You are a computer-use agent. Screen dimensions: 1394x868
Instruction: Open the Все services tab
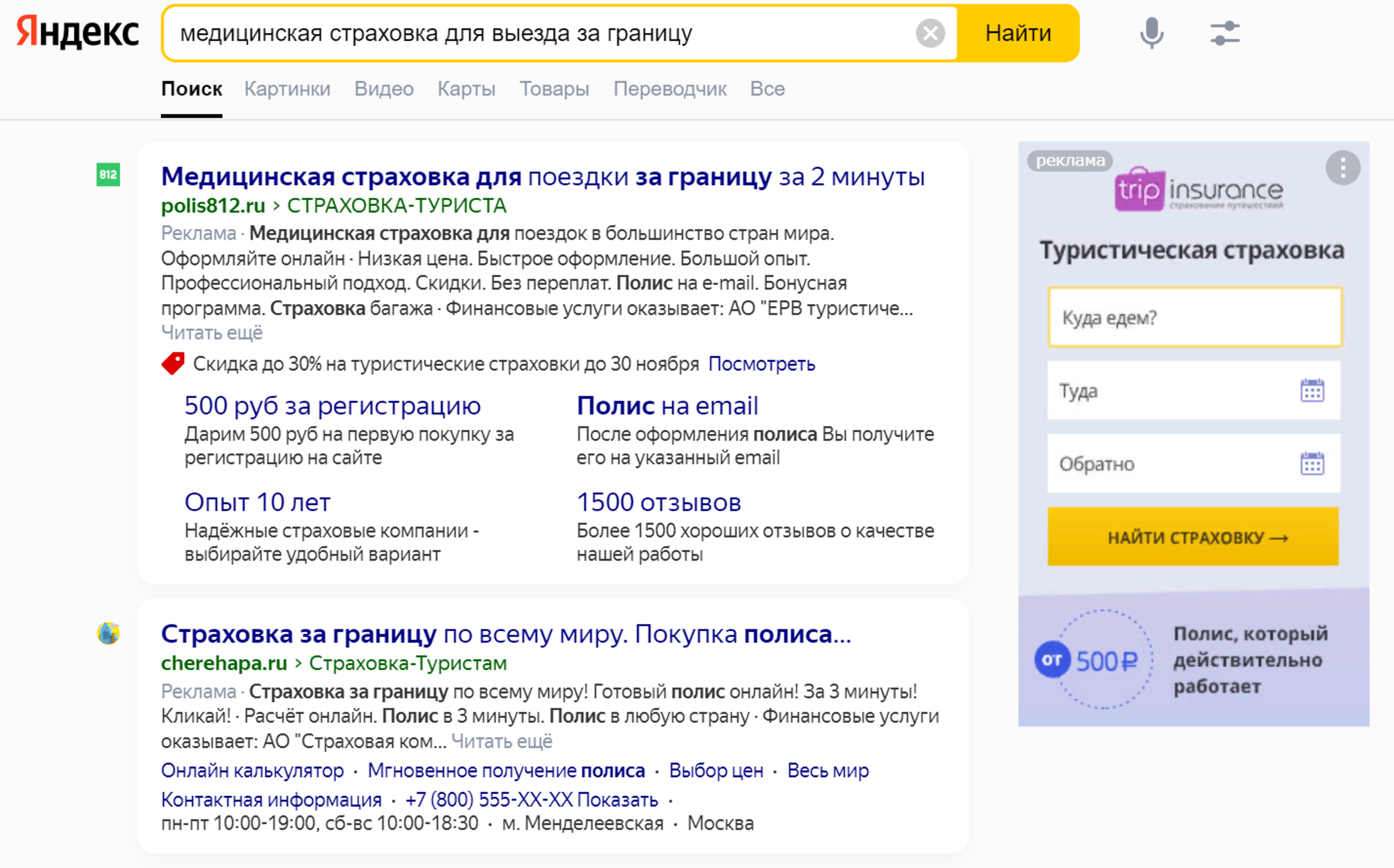[767, 89]
